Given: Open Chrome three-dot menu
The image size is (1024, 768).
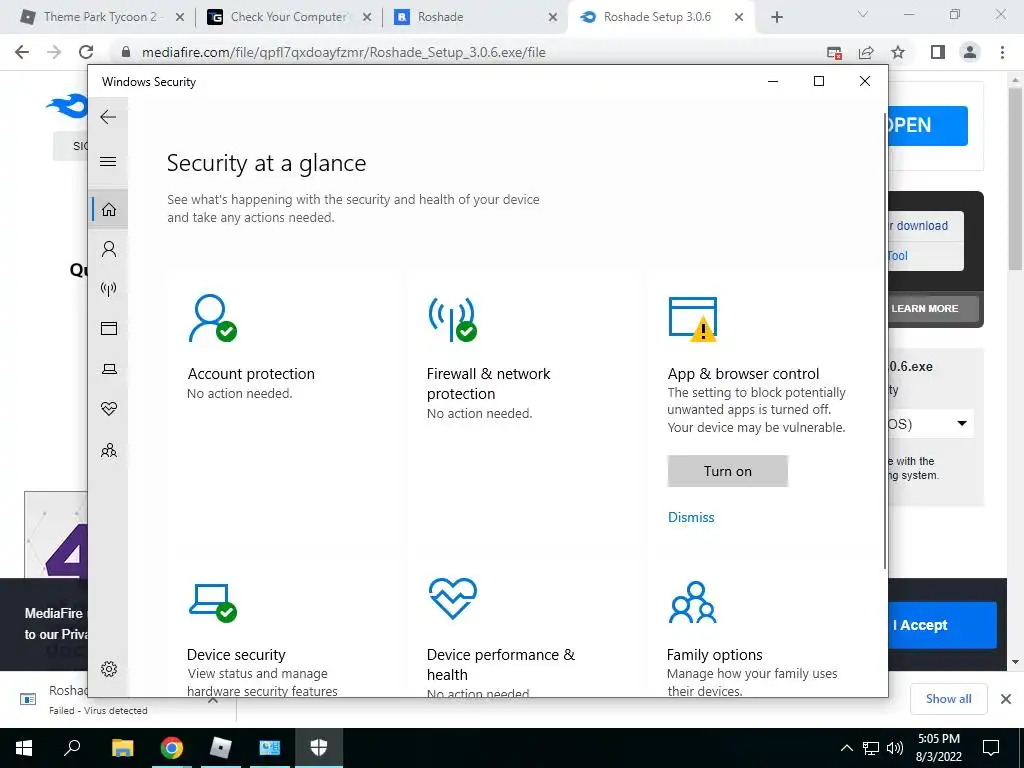Looking at the screenshot, I should (1002, 52).
